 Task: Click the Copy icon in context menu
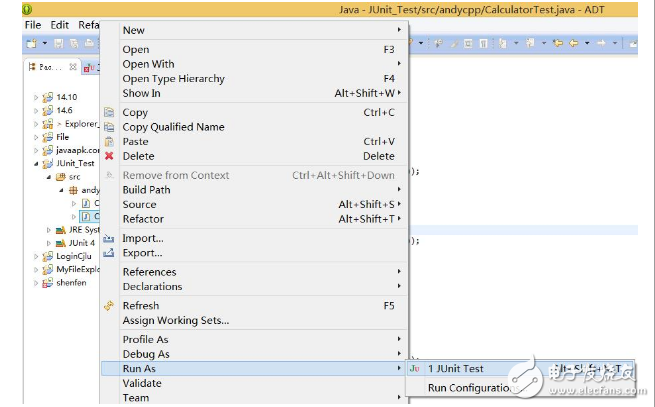pos(109,113)
